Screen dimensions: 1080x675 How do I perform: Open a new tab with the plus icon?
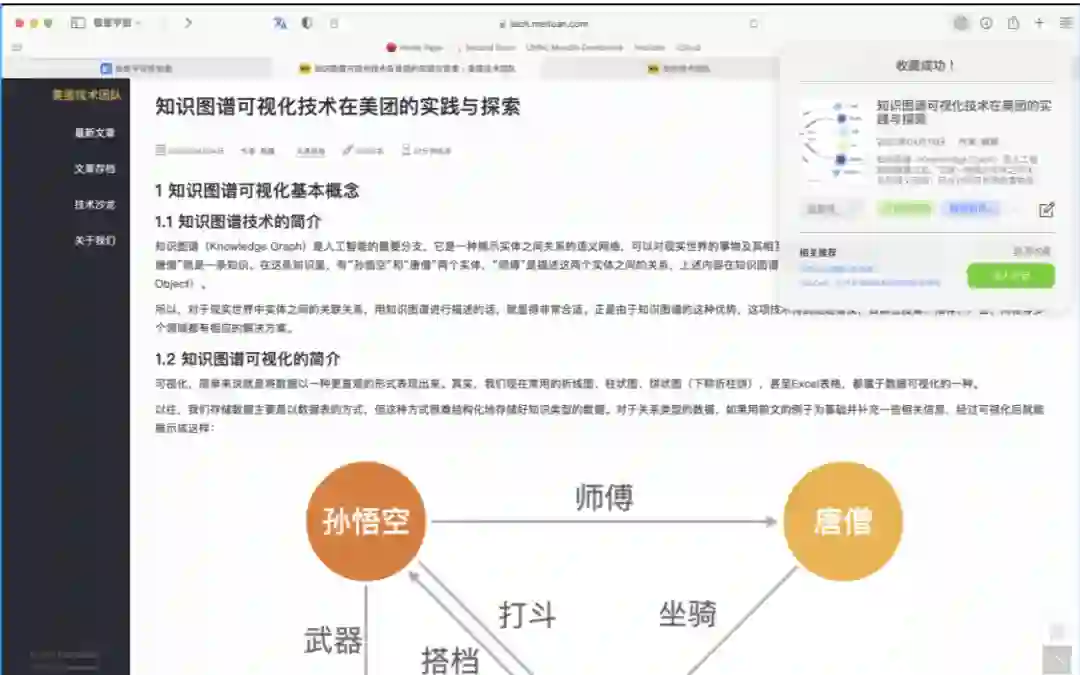click(x=1039, y=23)
